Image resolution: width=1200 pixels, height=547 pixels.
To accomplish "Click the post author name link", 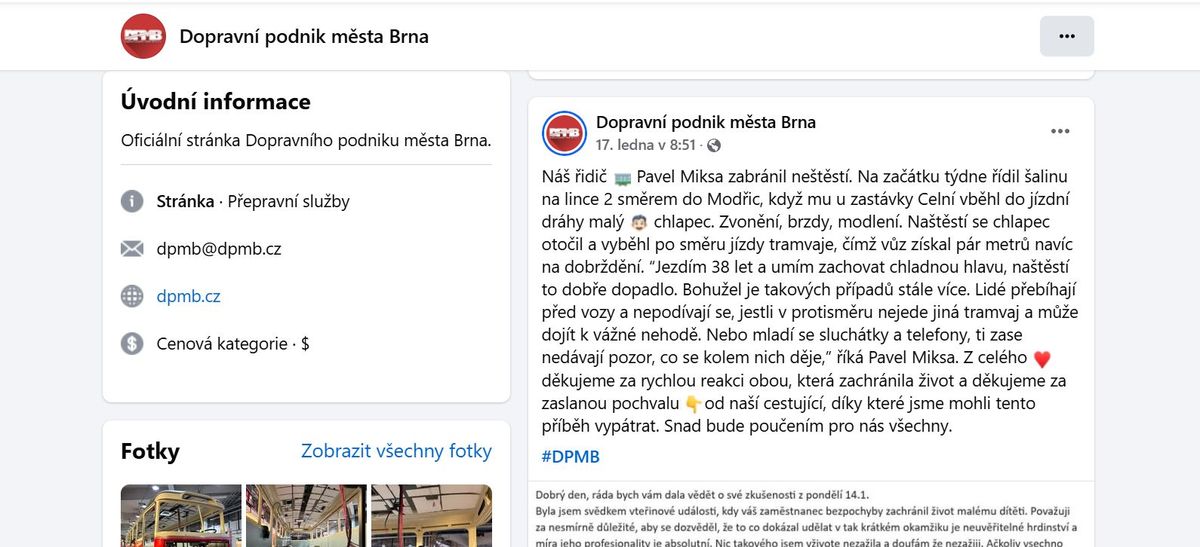I will click(706, 122).
